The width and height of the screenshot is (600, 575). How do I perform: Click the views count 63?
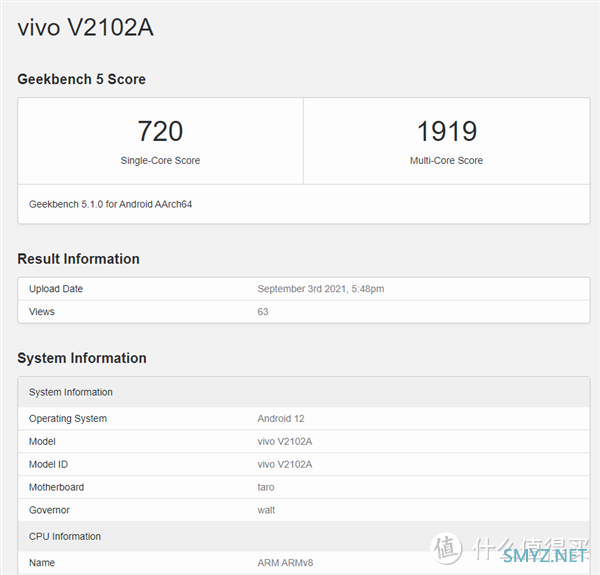click(263, 312)
